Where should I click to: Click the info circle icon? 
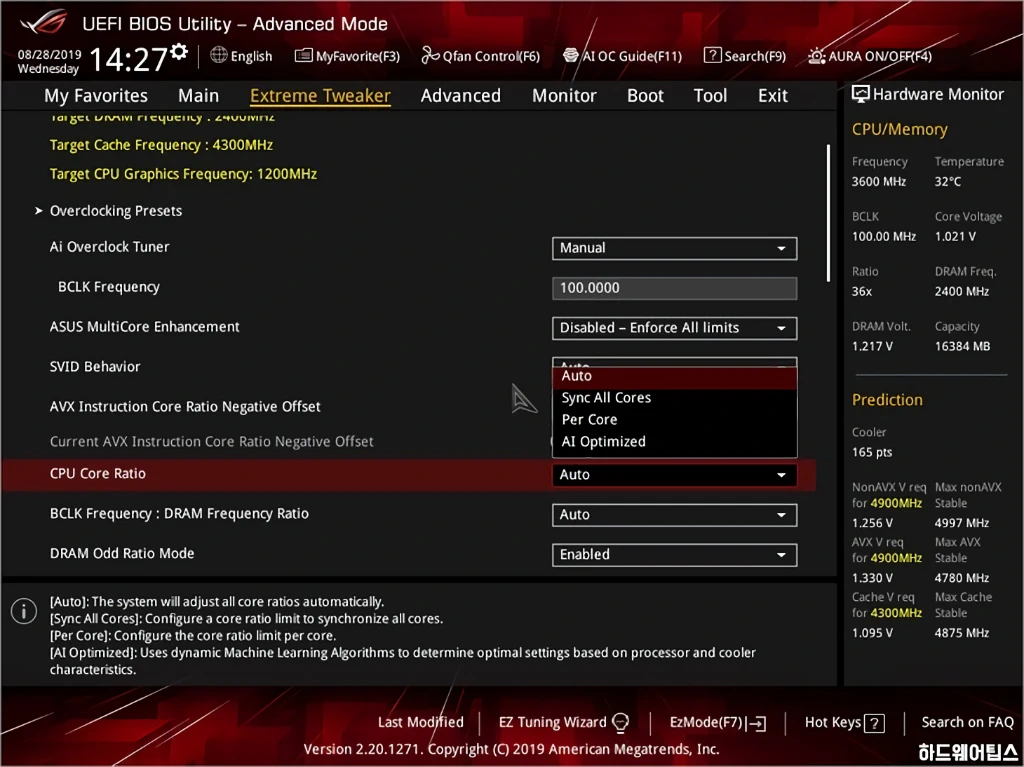point(24,612)
